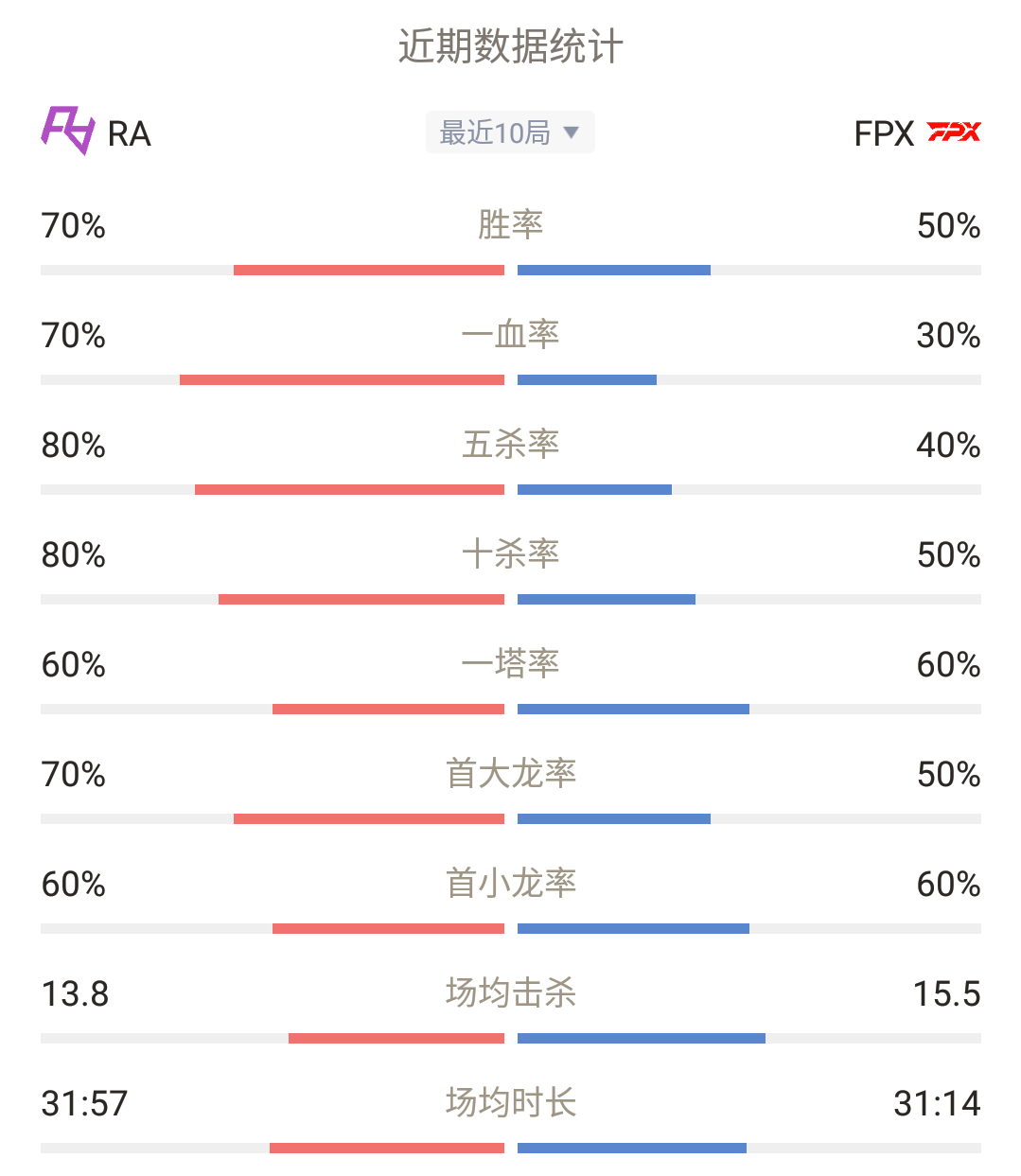
Task: Select the RA team name
Action: pos(130,134)
